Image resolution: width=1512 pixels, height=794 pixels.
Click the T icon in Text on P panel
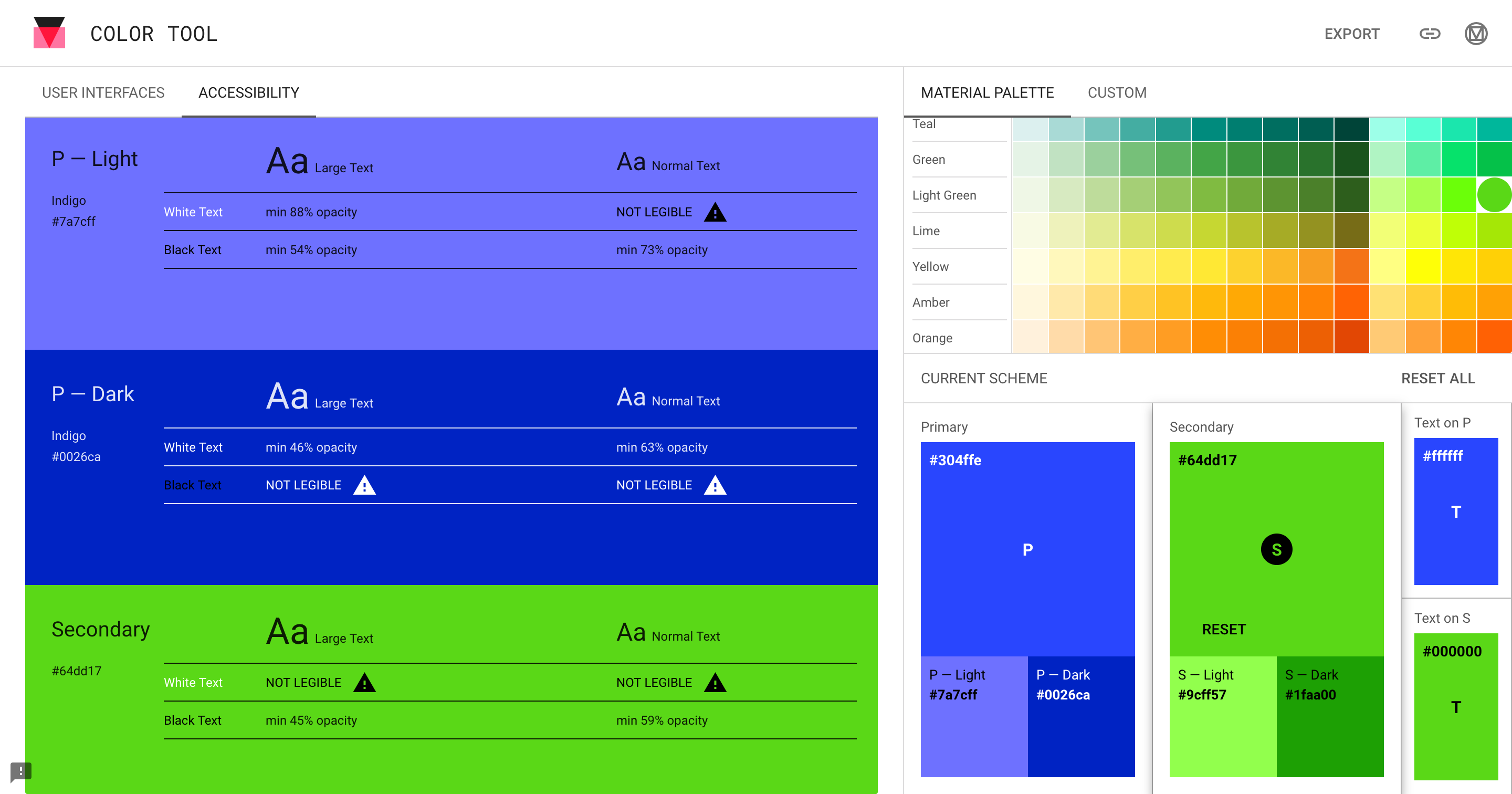pyautogui.click(x=1456, y=511)
